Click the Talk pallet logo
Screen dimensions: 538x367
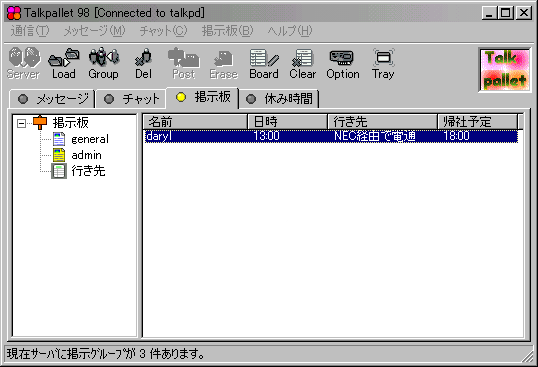(x=504, y=70)
